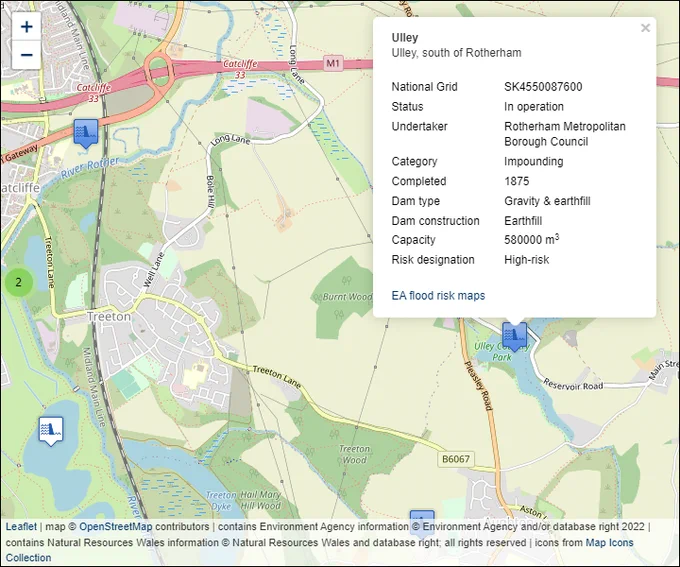
Task: Click the Treeton village label
Action: [x=109, y=316]
